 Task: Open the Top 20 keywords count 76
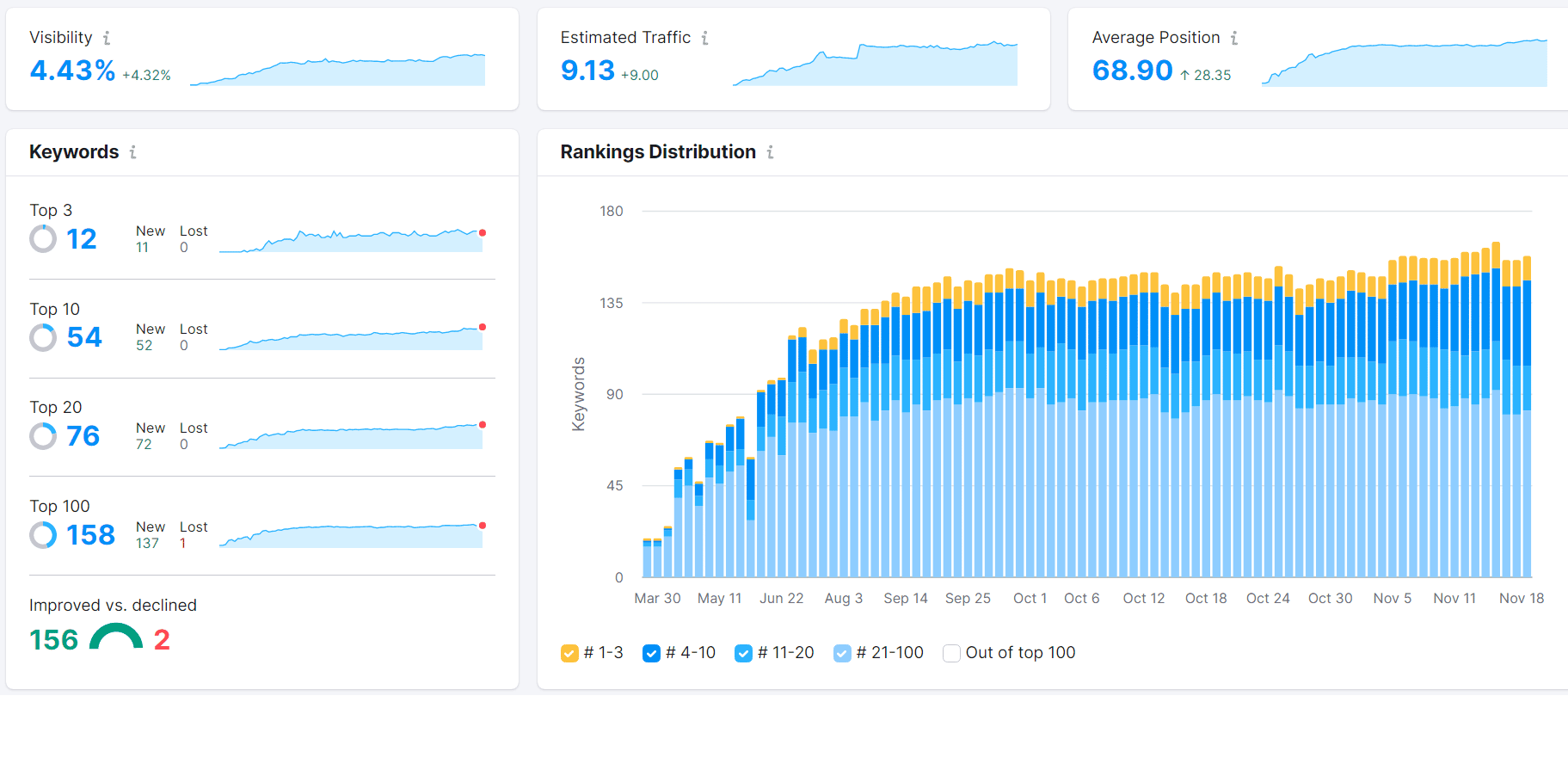coord(83,436)
